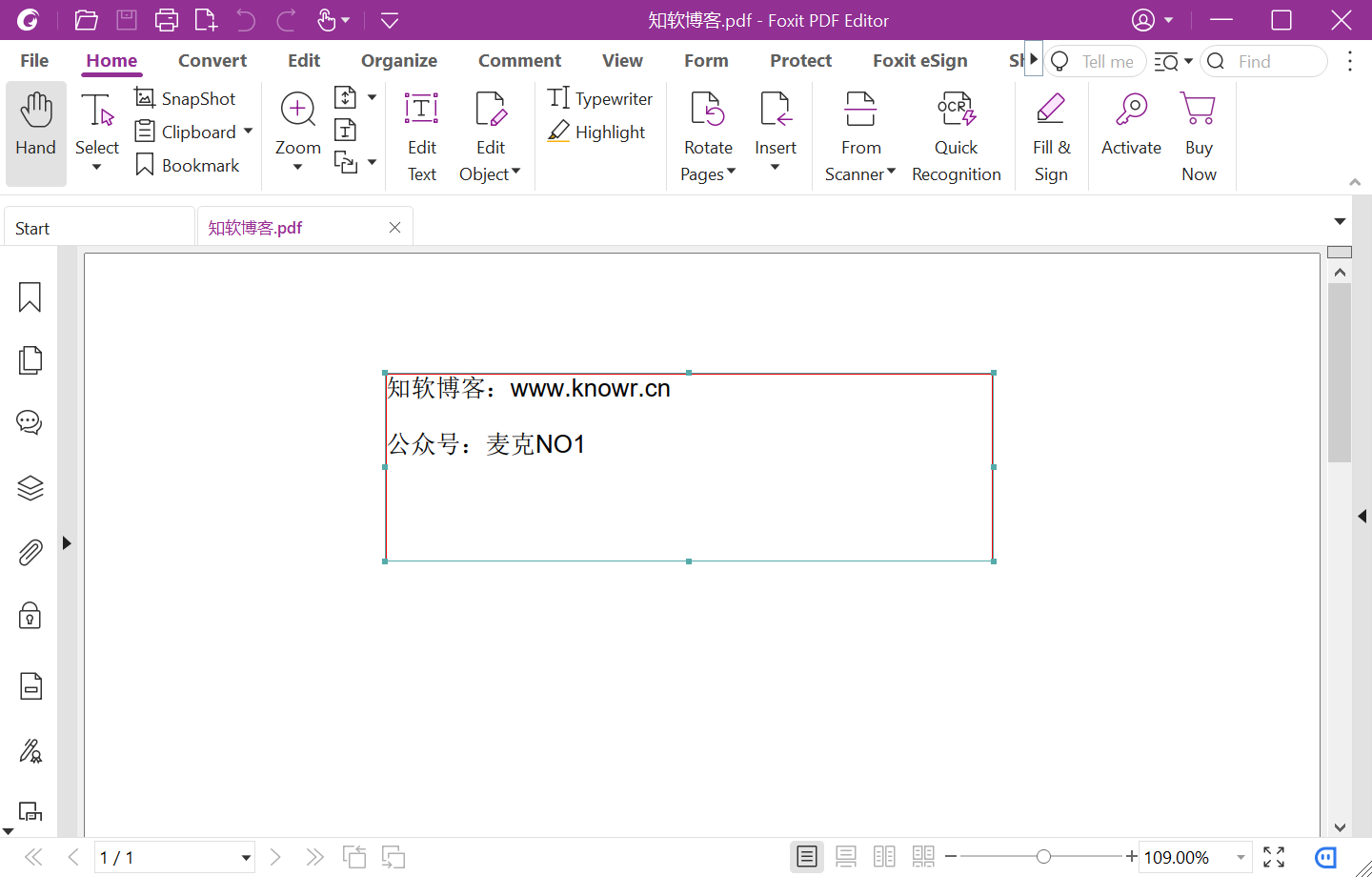Click zoom out minus button

(x=951, y=856)
